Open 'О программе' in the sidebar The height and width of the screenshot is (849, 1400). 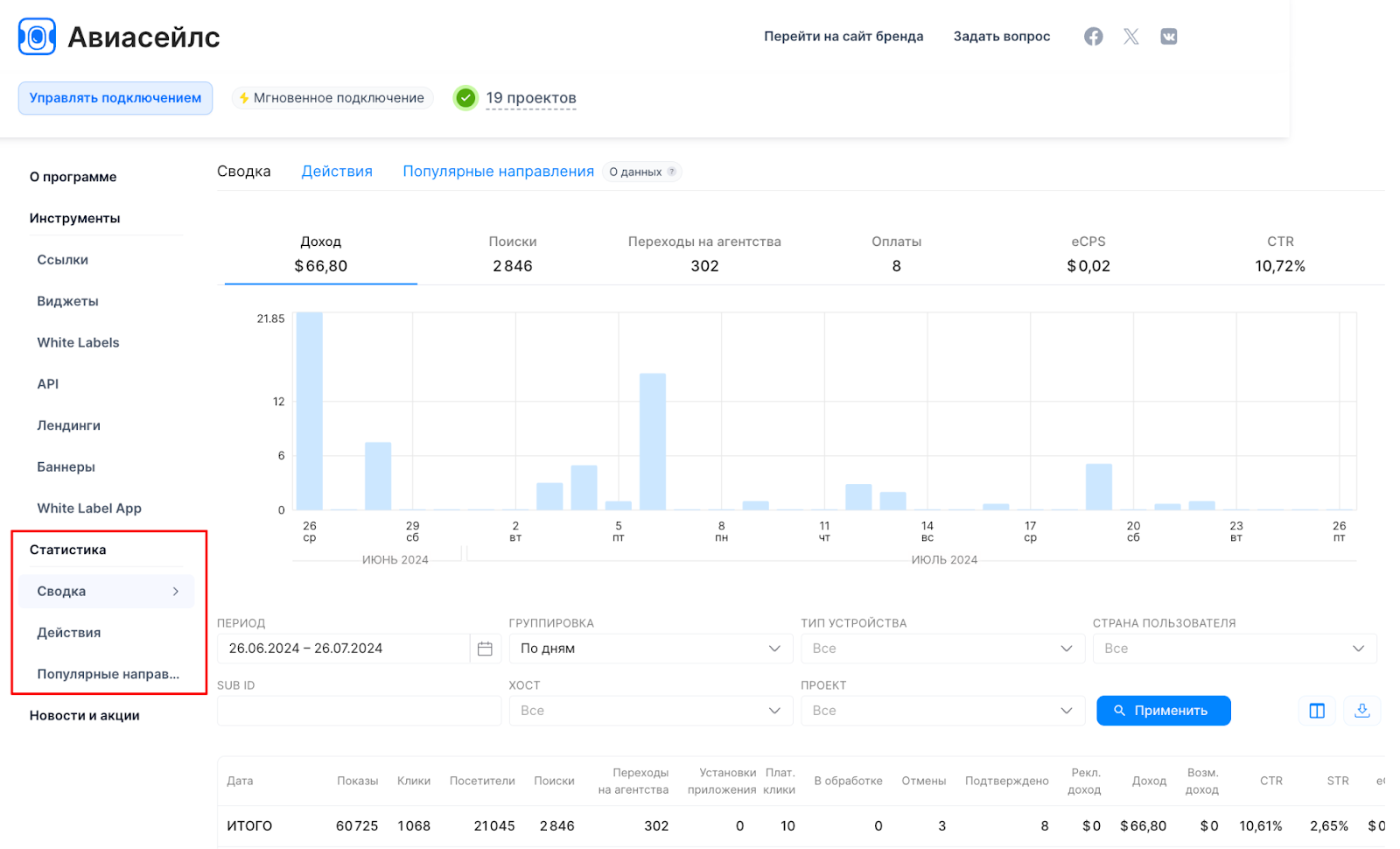coord(73,177)
